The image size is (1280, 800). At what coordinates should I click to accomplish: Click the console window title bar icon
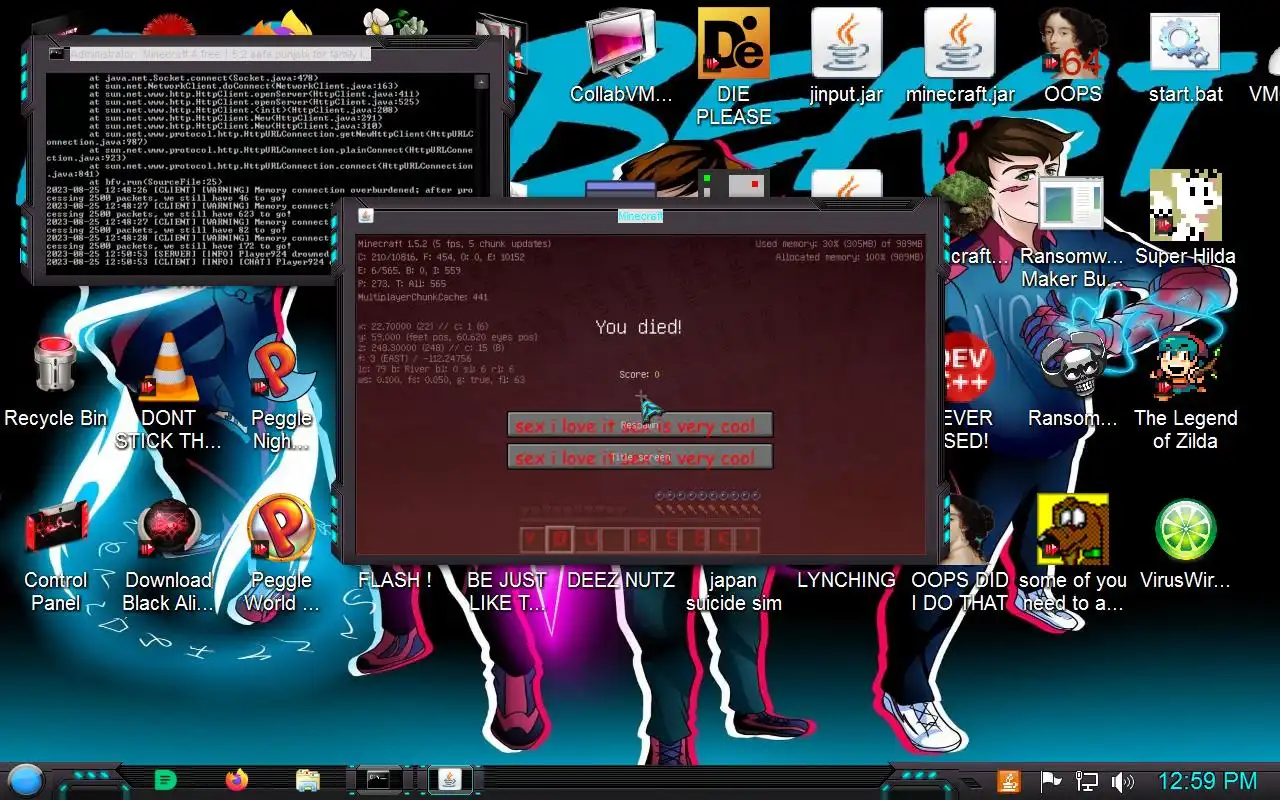(57, 53)
